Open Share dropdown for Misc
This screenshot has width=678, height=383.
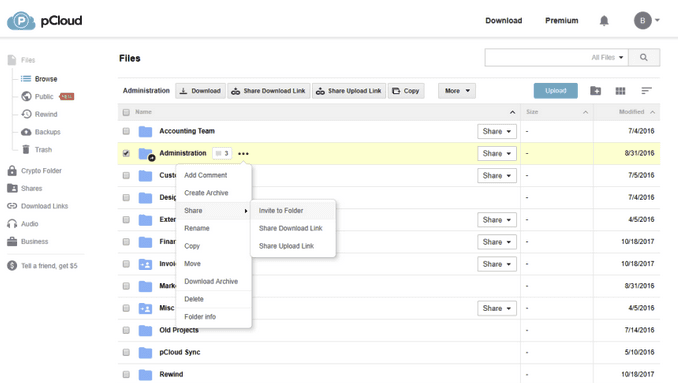pos(497,308)
